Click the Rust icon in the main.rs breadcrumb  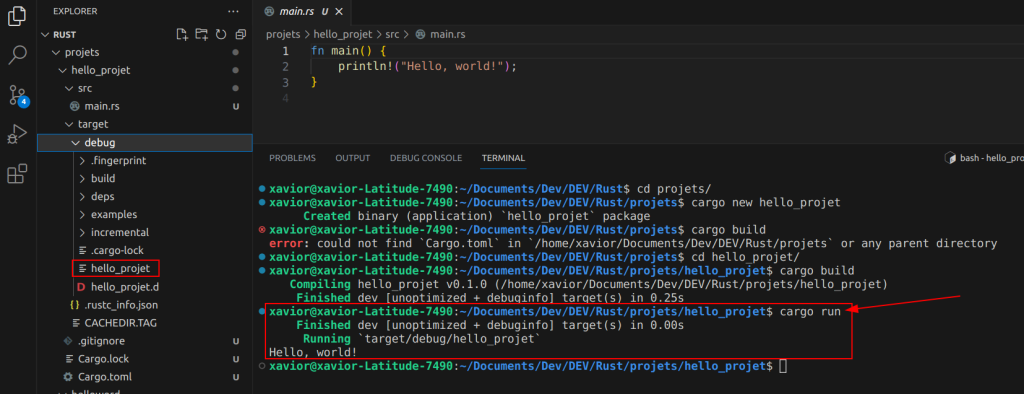pyautogui.click(x=420, y=35)
